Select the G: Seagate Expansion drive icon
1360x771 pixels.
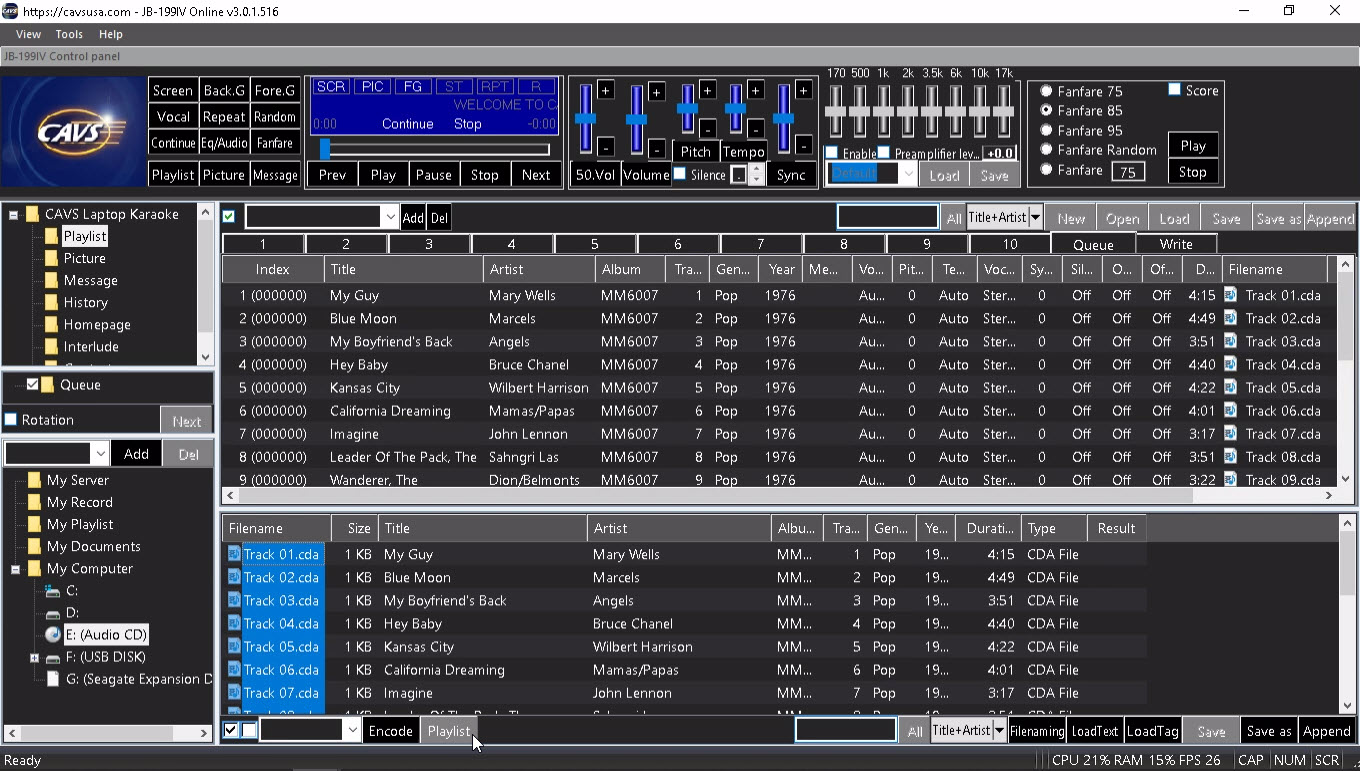point(53,679)
